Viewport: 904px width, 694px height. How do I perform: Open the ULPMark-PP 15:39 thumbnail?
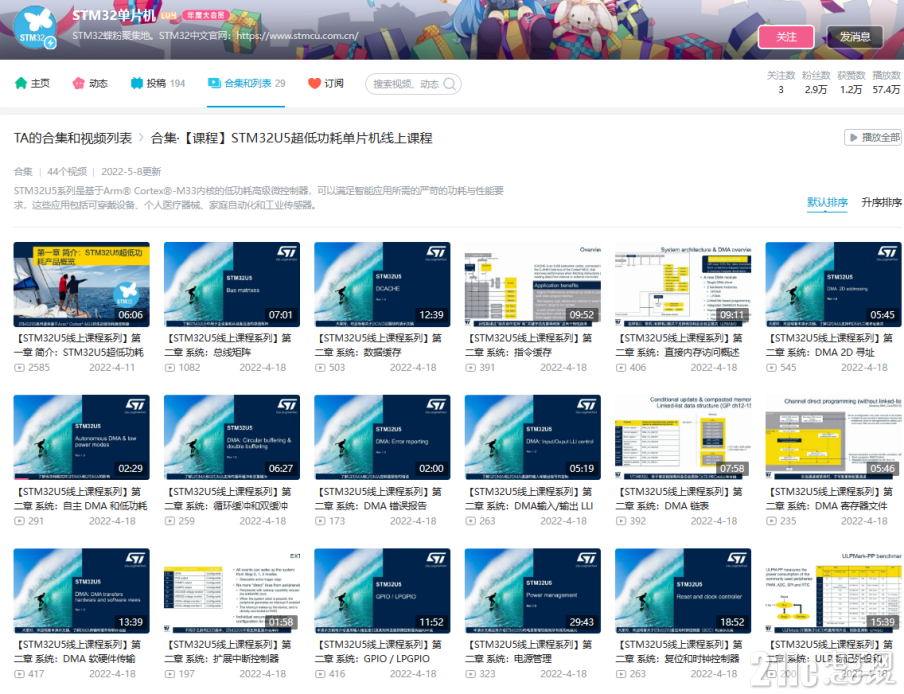834,591
